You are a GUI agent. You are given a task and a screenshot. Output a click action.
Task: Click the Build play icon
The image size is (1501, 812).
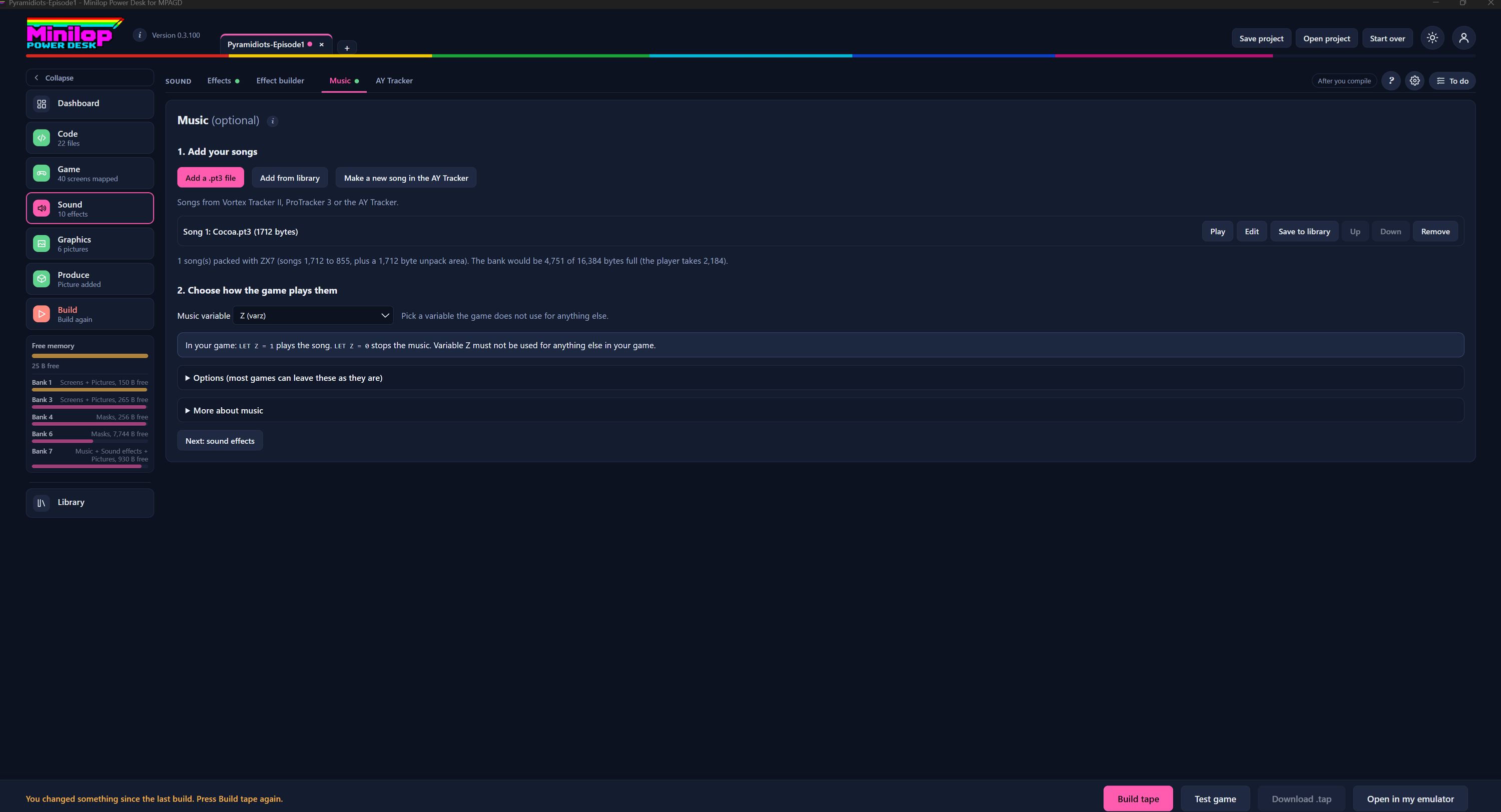(x=42, y=314)
